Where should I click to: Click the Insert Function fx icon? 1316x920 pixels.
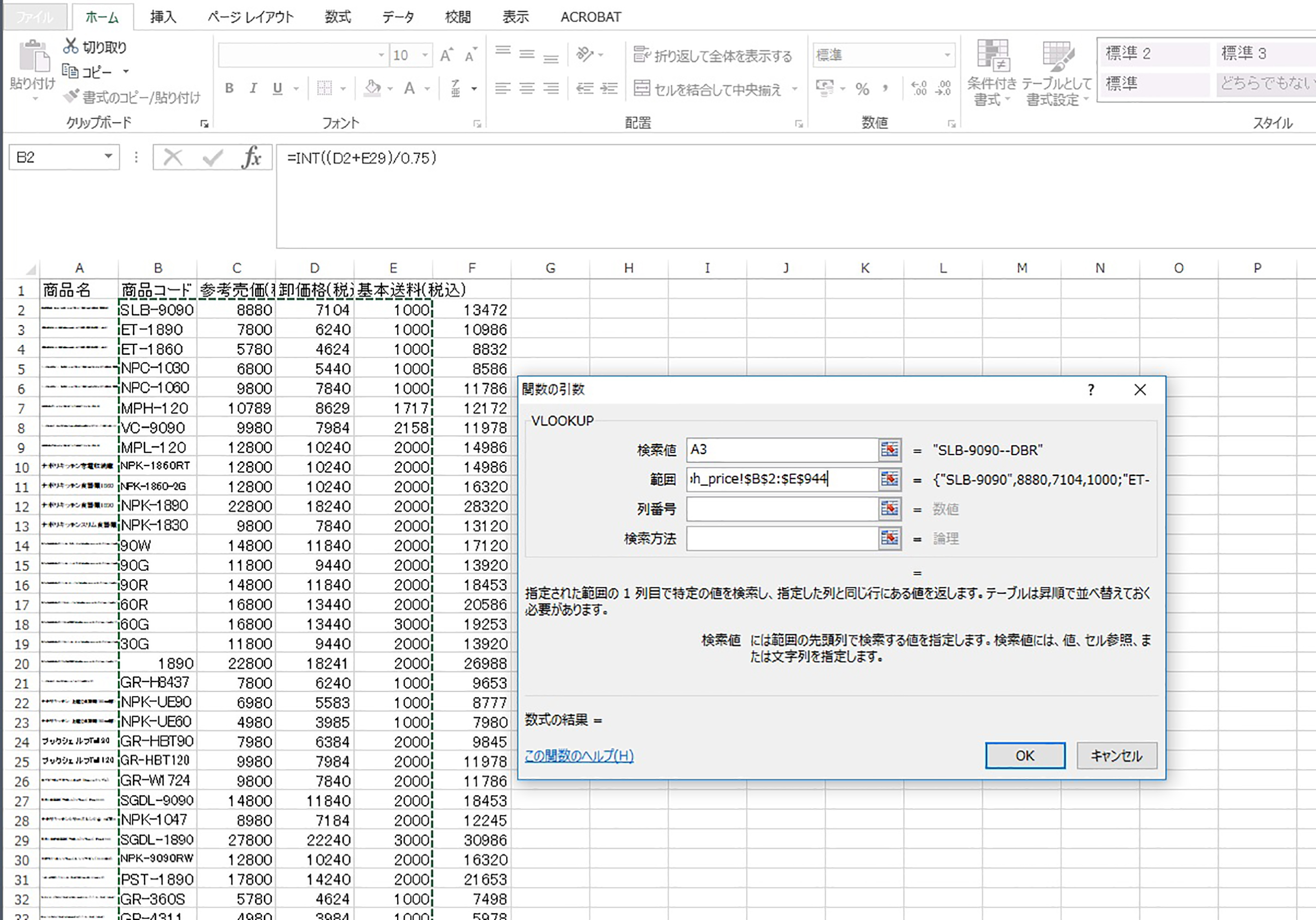coord(252,157)
